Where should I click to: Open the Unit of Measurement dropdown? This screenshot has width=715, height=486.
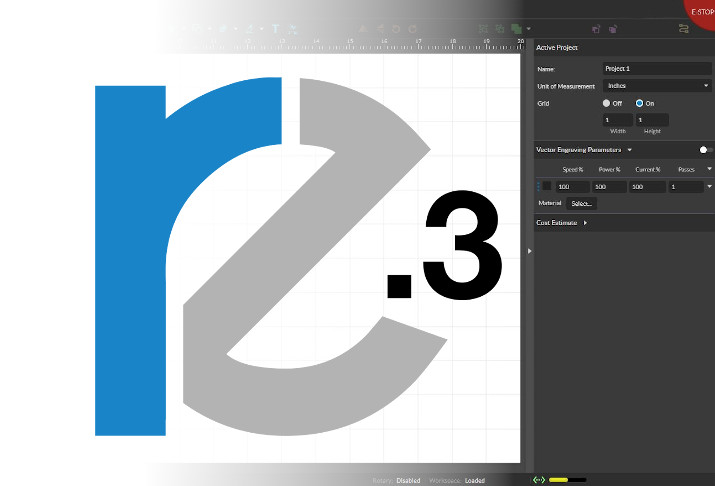coord(656,86)
